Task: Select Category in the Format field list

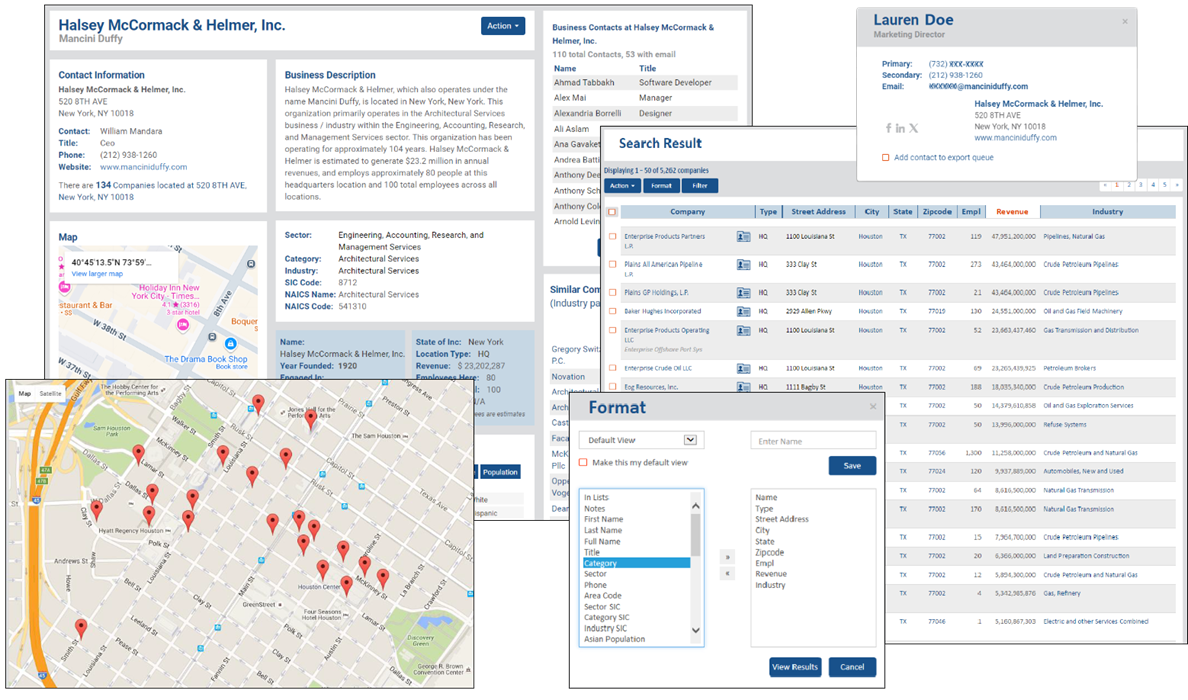Action: point(636,563)
